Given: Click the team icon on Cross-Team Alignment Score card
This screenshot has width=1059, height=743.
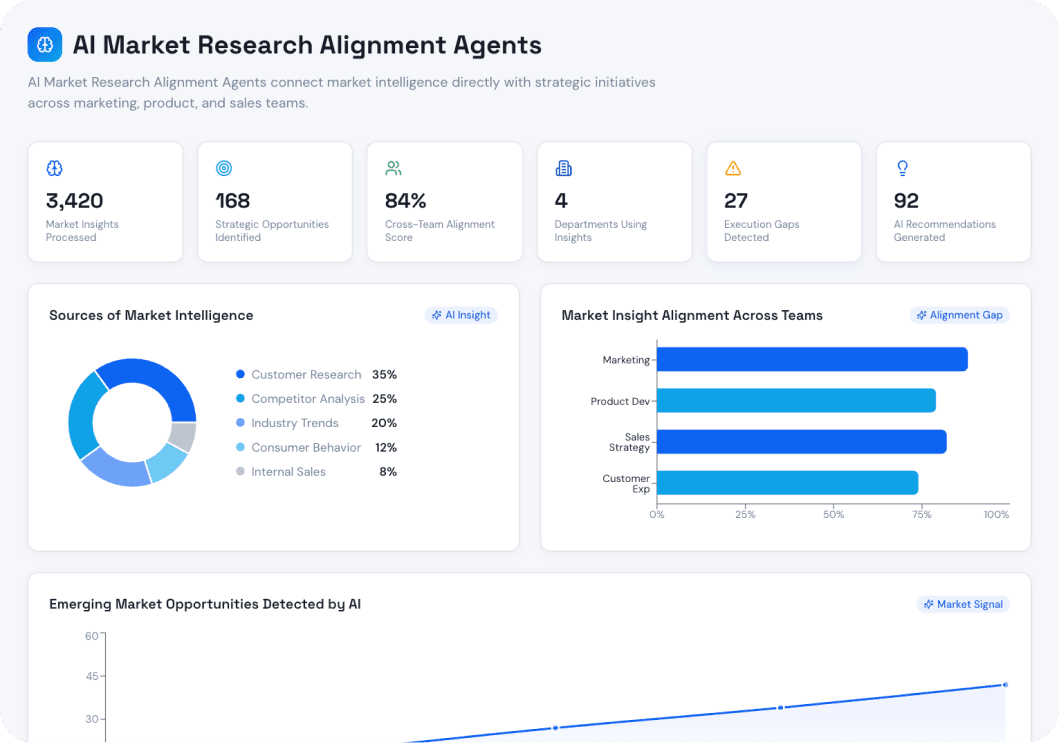Looking at the screenshot, I should 393,167.
